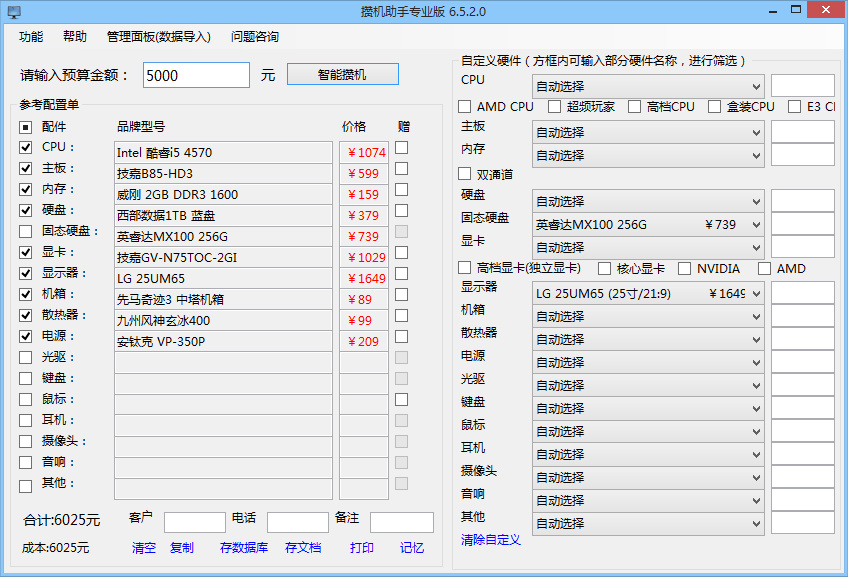Check the NVIDIA graphics card filter
The height and width of the screenshot is (577, 848).
tap(685, 268)
